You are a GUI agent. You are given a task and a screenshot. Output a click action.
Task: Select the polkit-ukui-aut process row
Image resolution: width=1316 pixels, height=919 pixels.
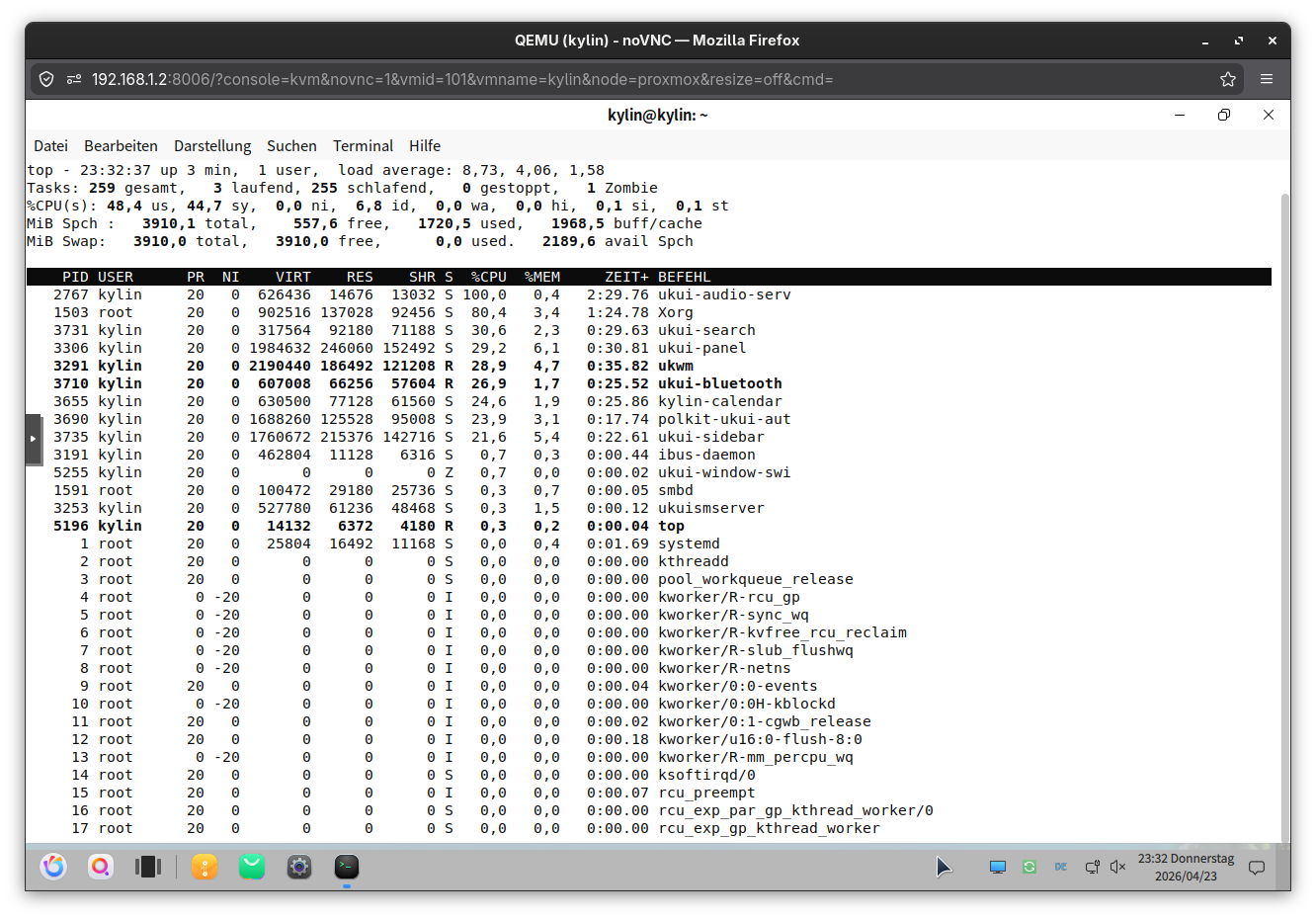[x=648, y=419]
